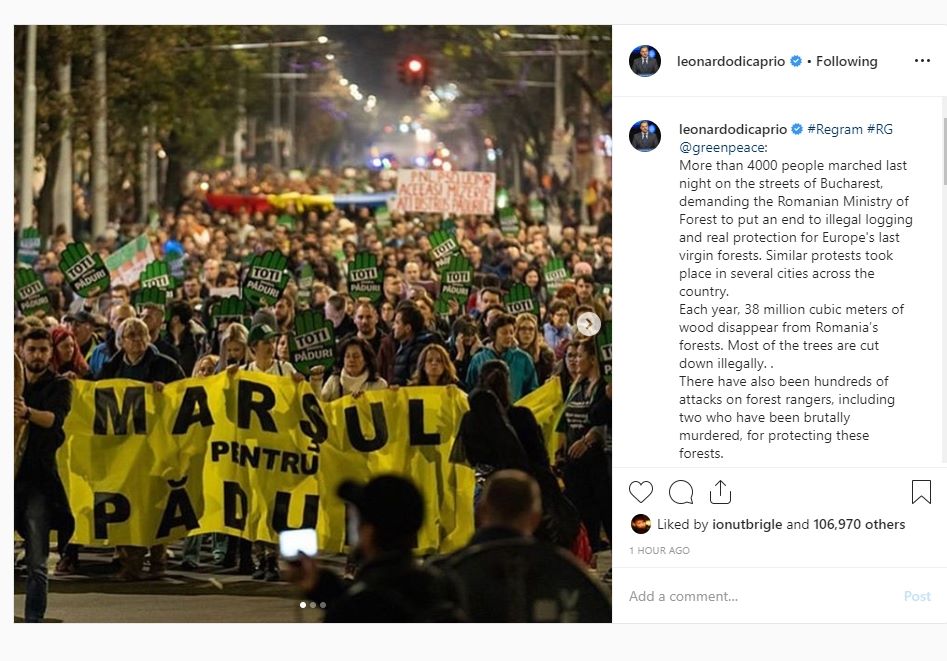Share the post via the share icon

coord(720,492)
